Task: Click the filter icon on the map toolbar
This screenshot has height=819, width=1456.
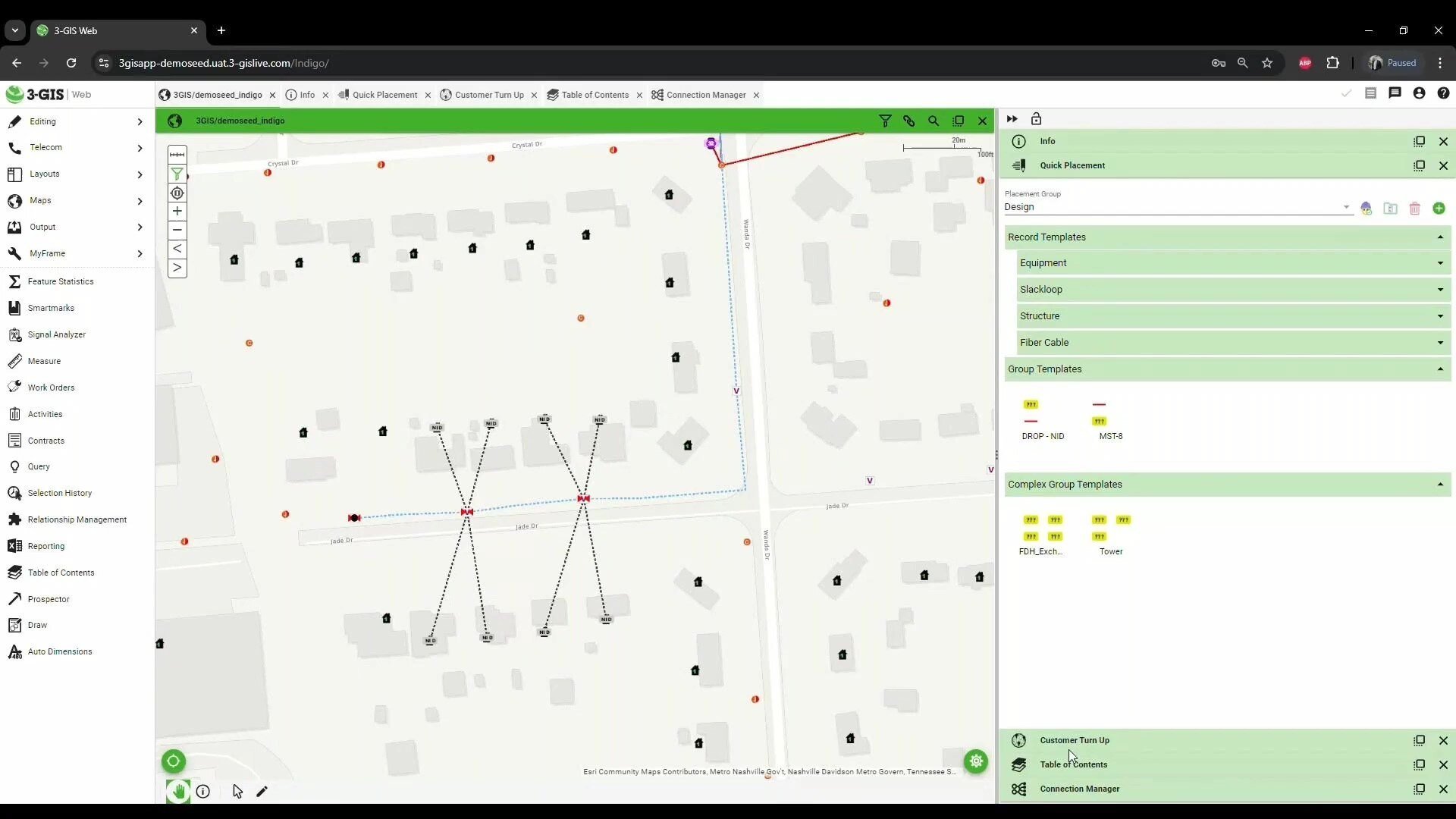Action: coord(885,121)
